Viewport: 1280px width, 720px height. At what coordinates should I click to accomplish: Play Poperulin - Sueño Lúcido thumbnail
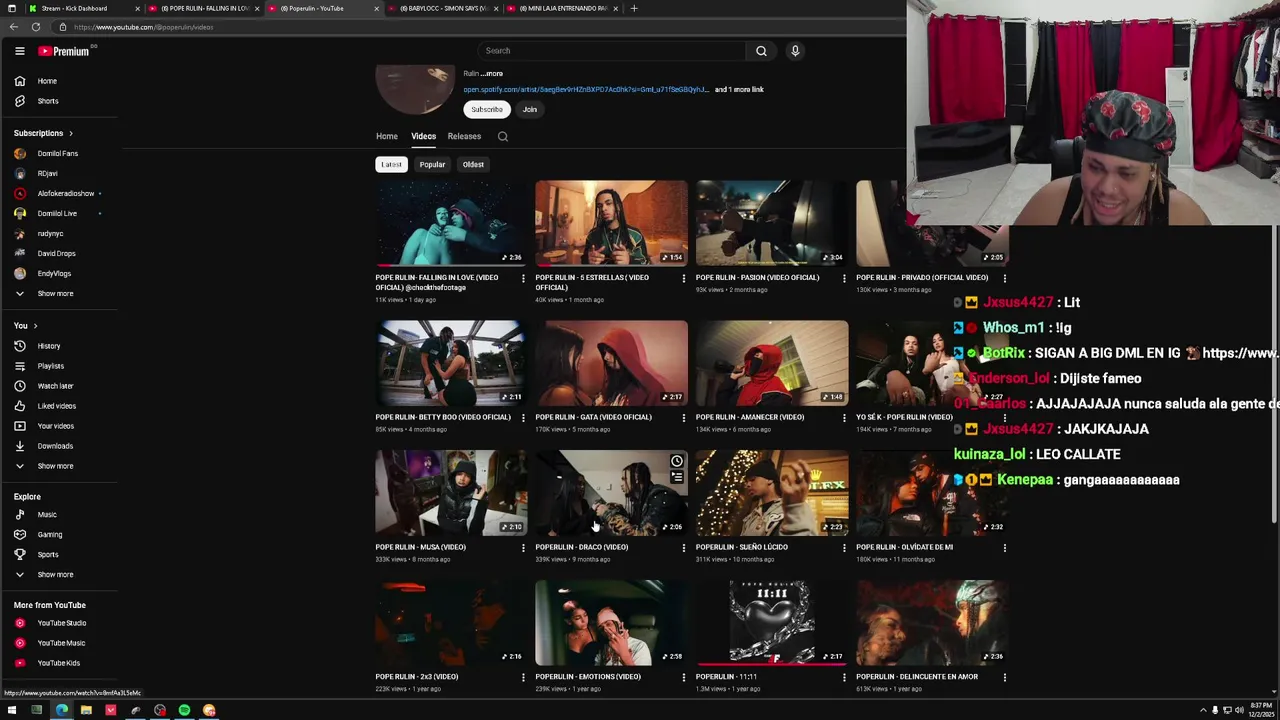772,493
